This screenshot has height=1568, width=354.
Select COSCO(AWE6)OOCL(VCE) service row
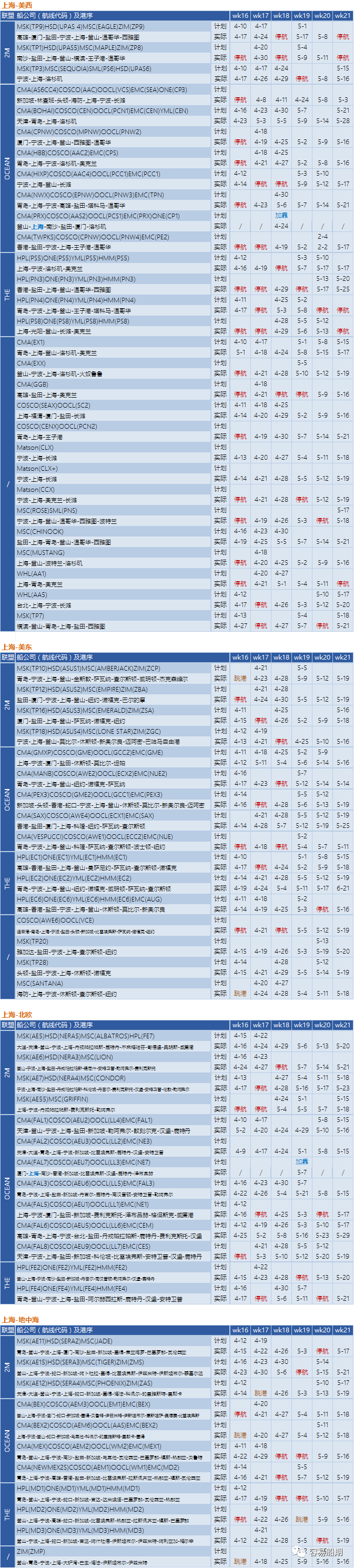[113, 920]
